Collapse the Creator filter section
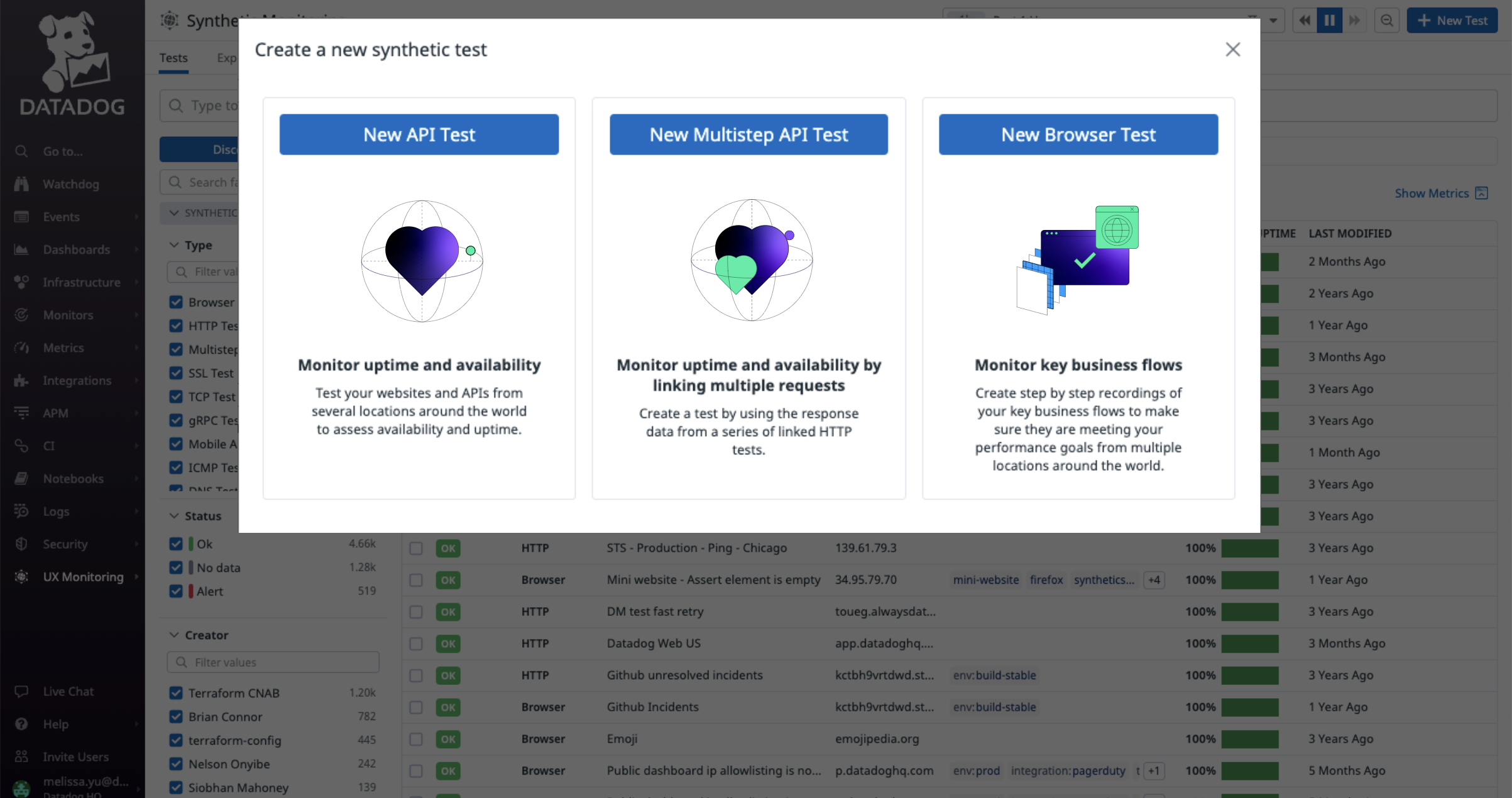 pos(174,635)
